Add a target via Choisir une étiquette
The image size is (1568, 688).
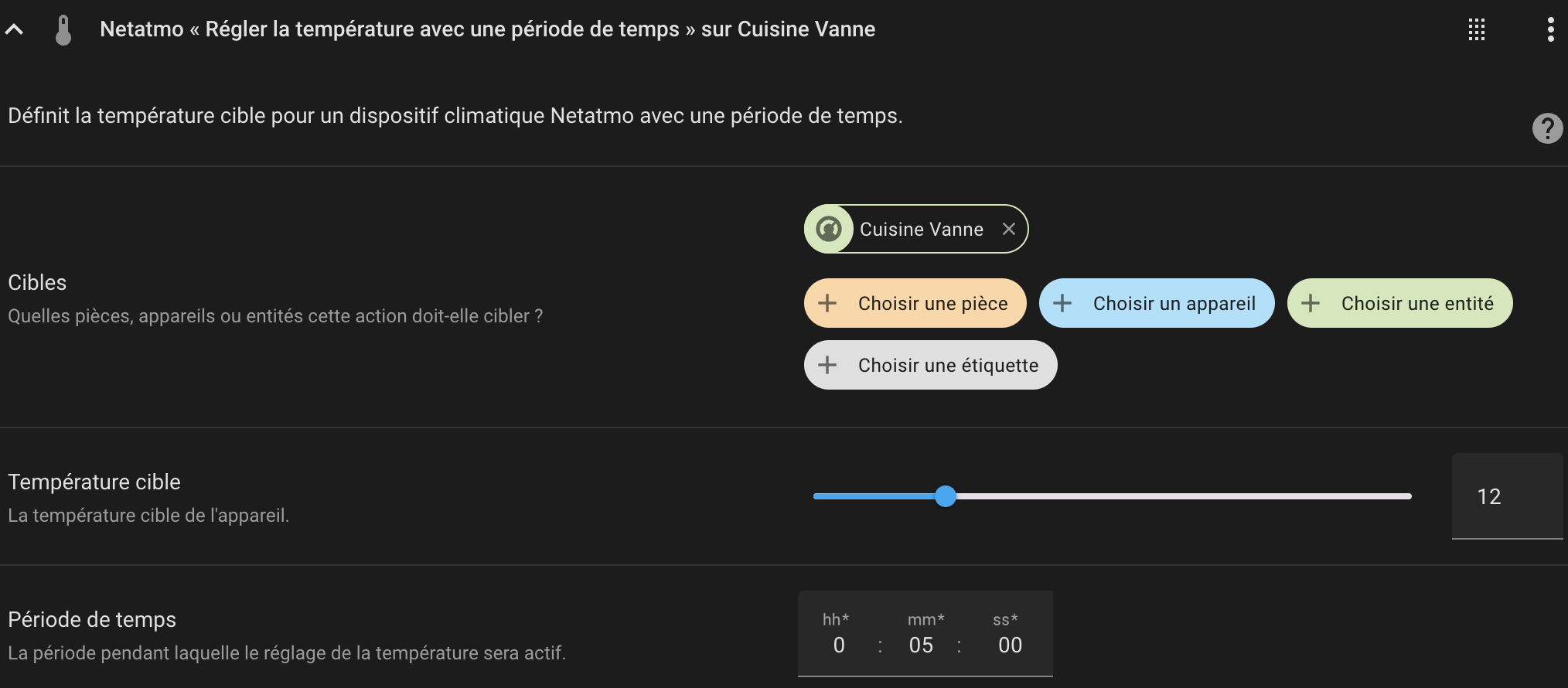[930, 365]
